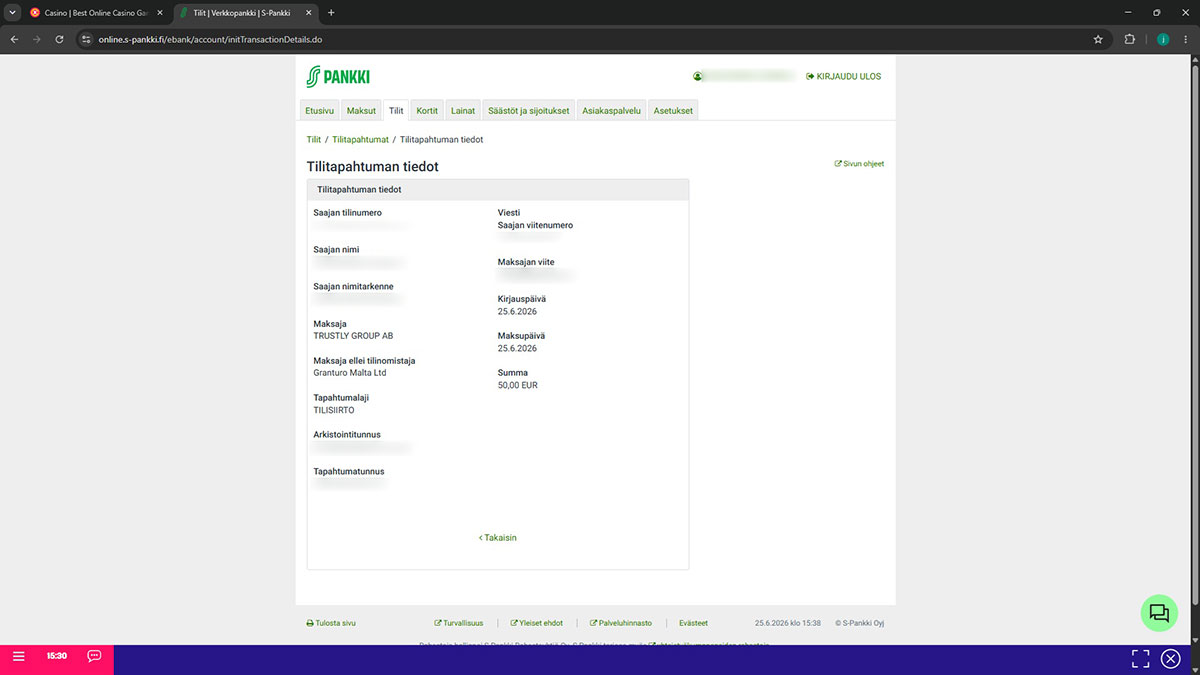This screenshot has width=1200, height=675.
Task: Click the Tilitapahtumat breadcrumb link
Action: pos(360,140)
